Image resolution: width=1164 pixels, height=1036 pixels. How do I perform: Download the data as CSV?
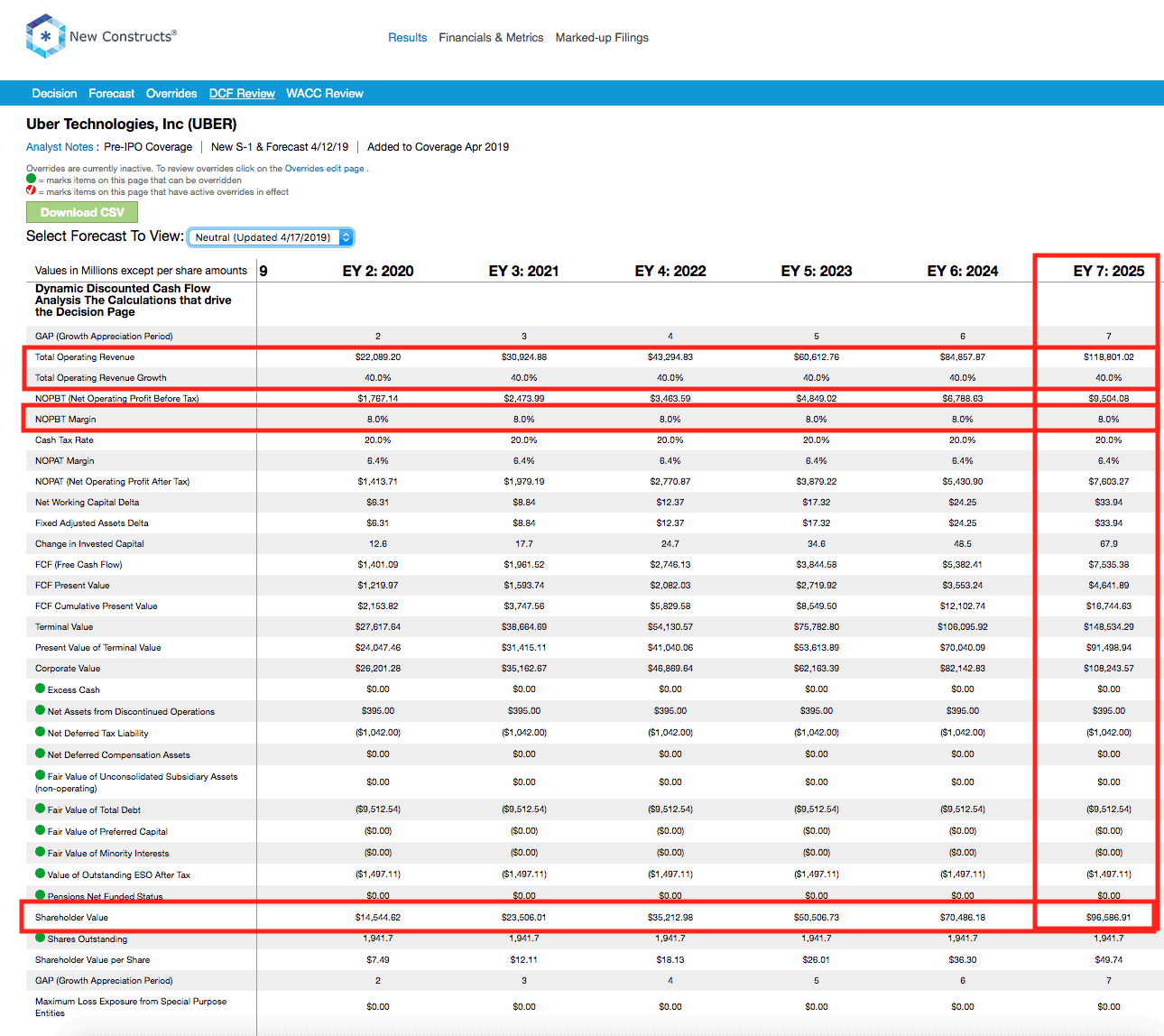[82, 212]
